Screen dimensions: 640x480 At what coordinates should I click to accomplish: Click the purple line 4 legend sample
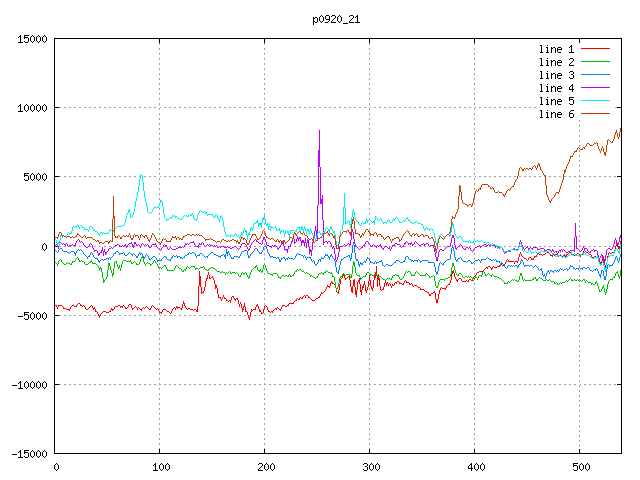[596, 88]
